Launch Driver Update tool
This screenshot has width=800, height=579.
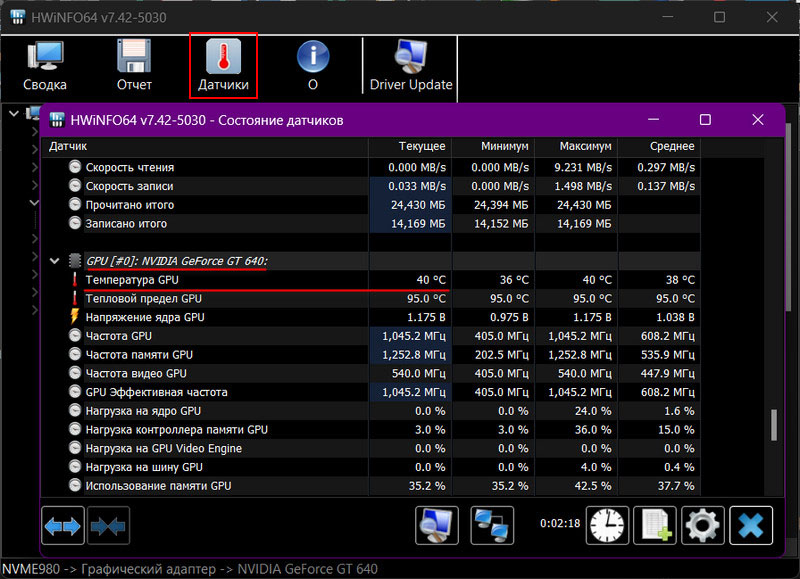[x=411, y=66]
